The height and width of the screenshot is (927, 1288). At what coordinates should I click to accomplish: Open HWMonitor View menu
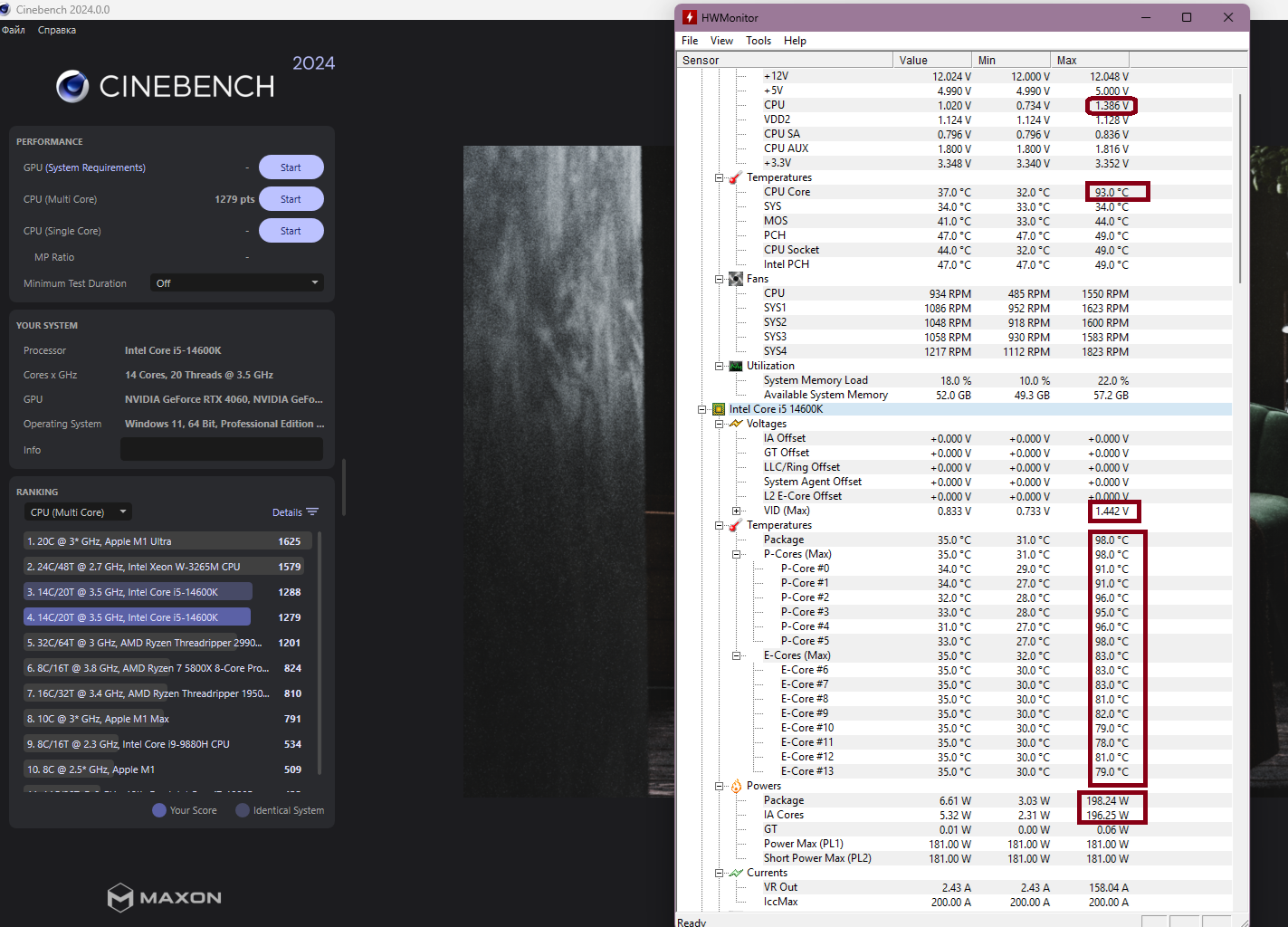pyautogui.click(x=721, y=41)
